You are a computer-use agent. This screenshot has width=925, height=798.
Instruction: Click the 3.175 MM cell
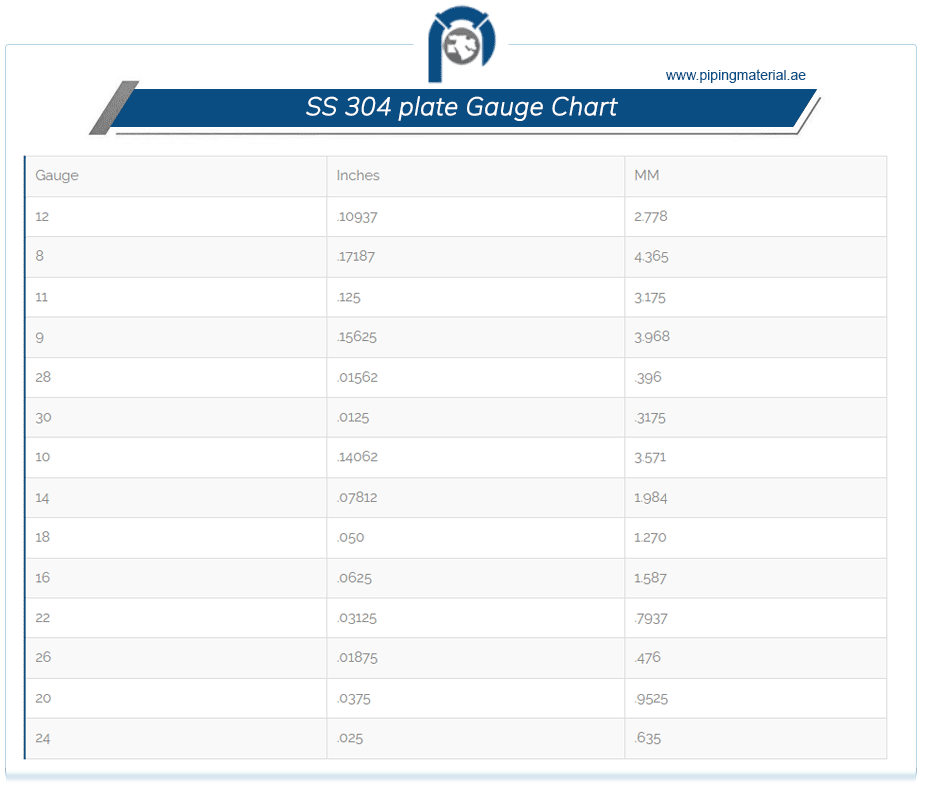click(756, 297)
